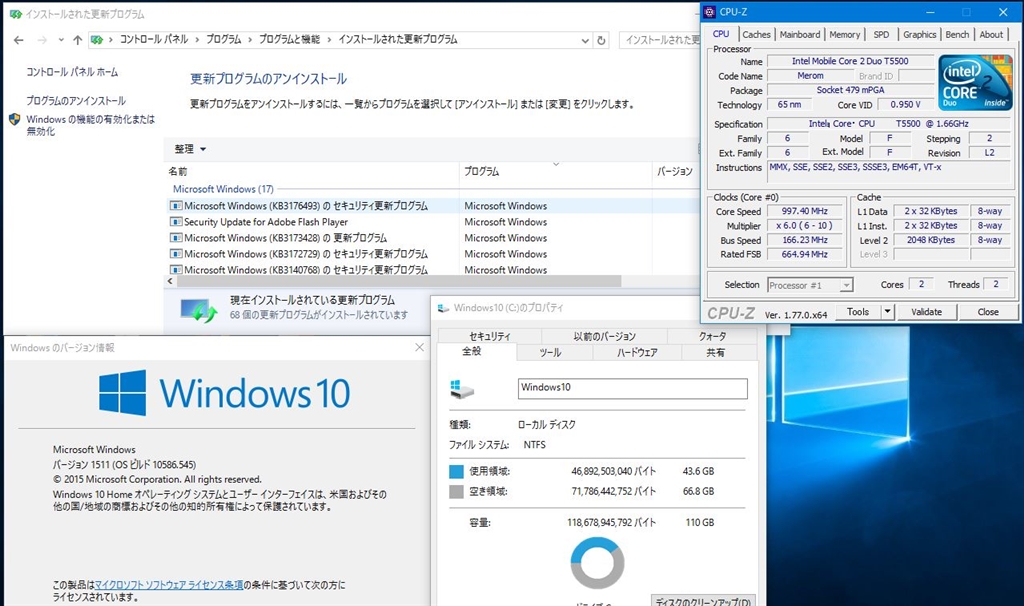Select Security Update for Adobe Flash Player row
1024x606 pixels.
[432, 222]
